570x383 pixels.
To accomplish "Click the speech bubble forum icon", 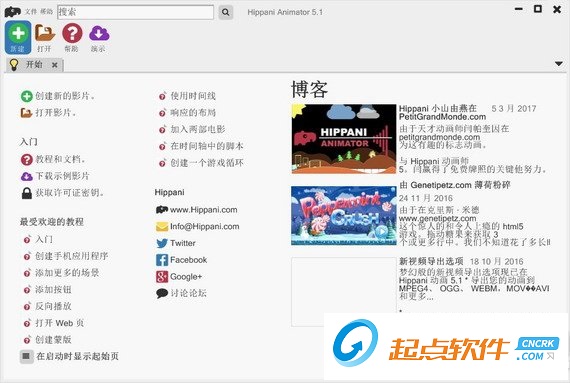I will tap(162, 293).
